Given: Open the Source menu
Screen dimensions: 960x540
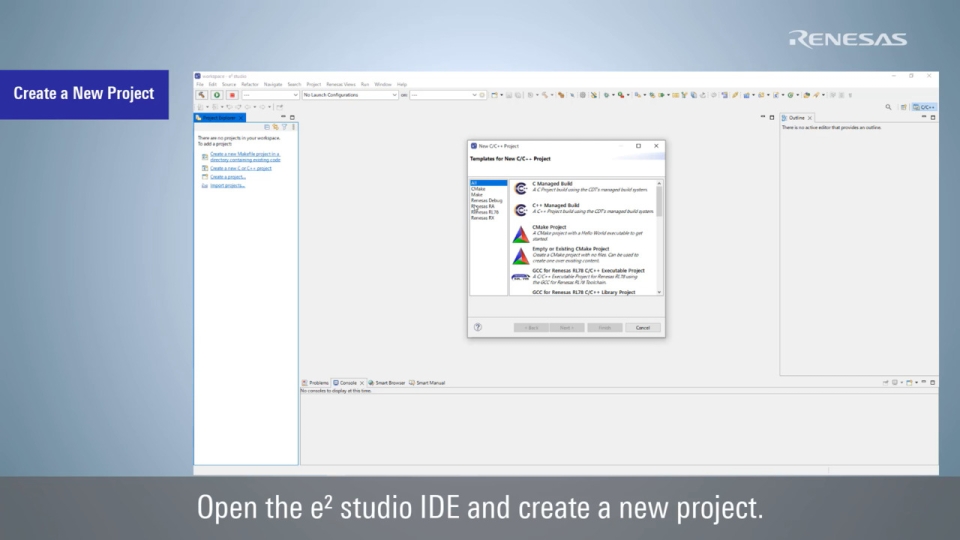Looking at the screenshot, I should 229,84.
